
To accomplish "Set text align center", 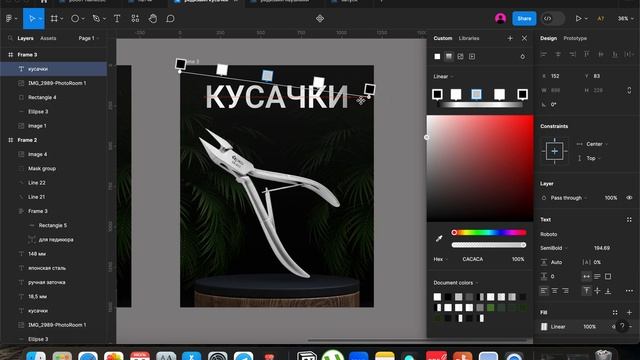I will coord(555,291).
